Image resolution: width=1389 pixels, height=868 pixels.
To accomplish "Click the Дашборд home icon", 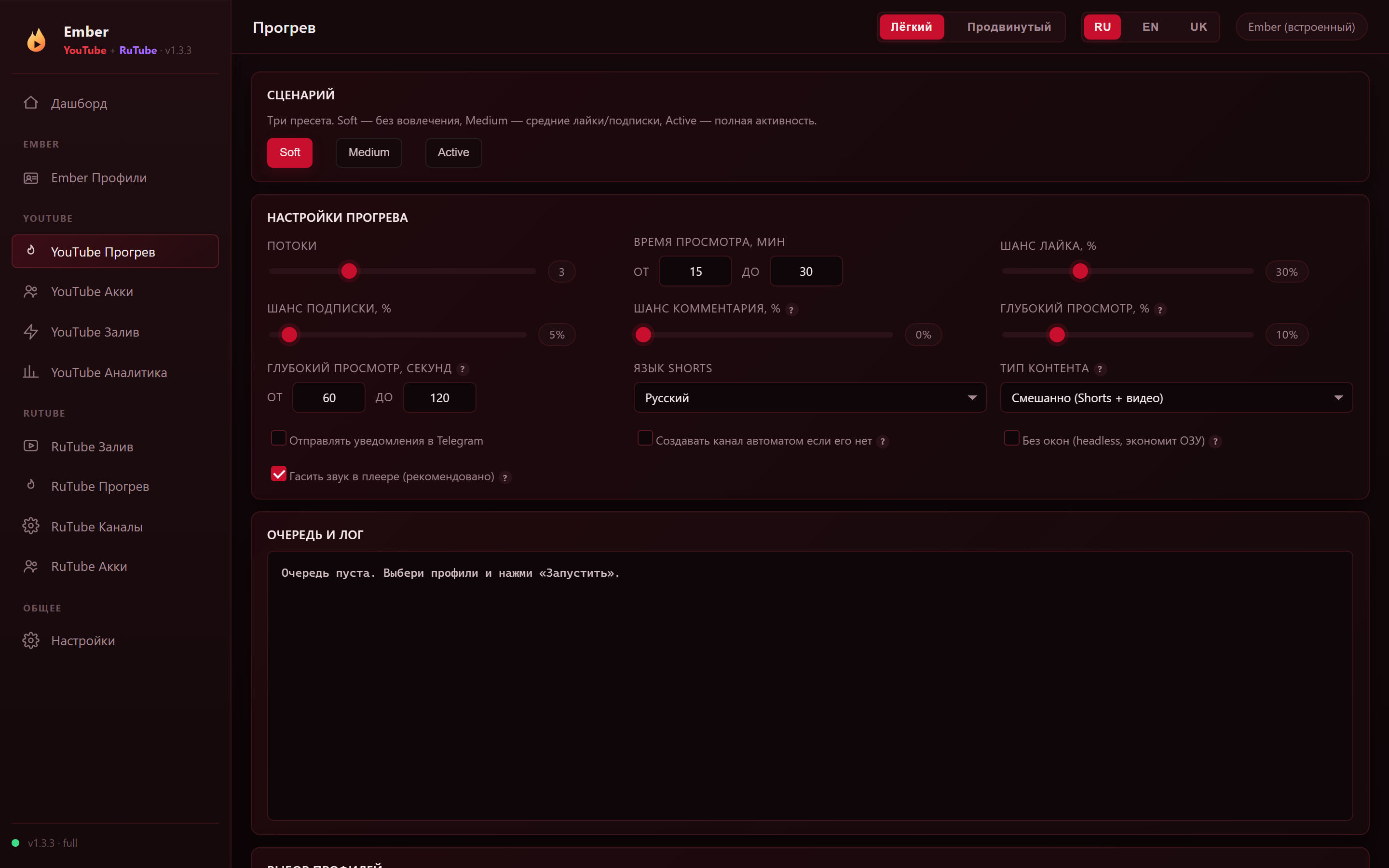I will point(31,103).
